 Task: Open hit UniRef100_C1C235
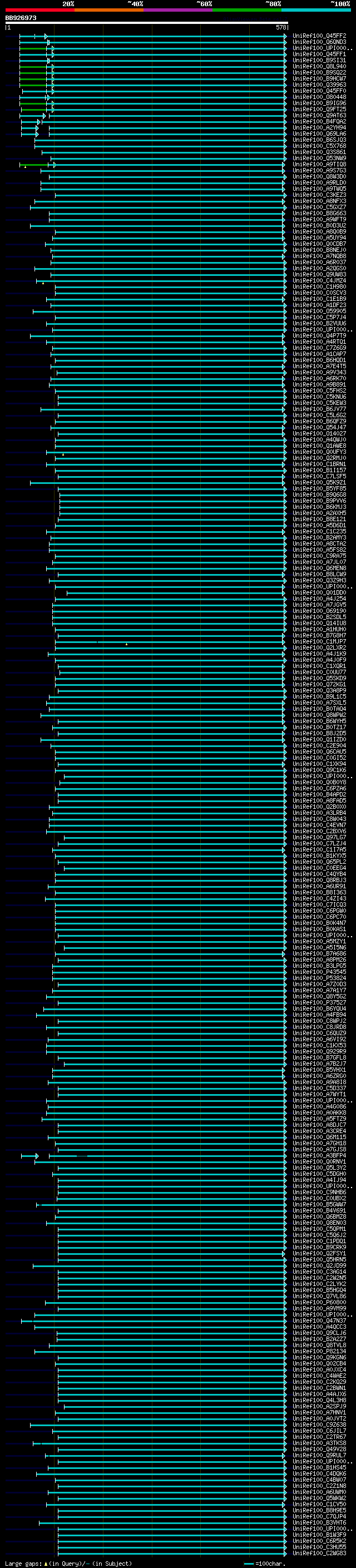point(319,531)
